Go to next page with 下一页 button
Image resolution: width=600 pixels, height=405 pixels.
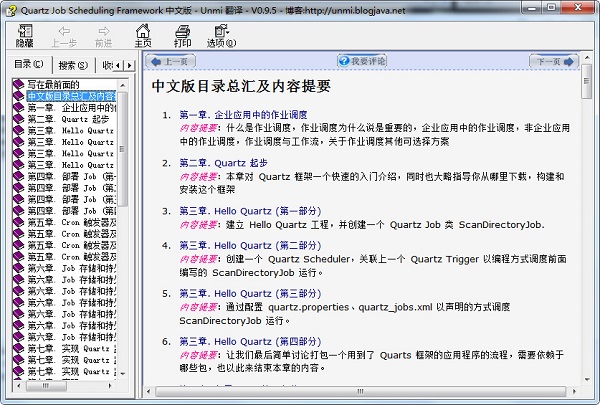(554, 61)
